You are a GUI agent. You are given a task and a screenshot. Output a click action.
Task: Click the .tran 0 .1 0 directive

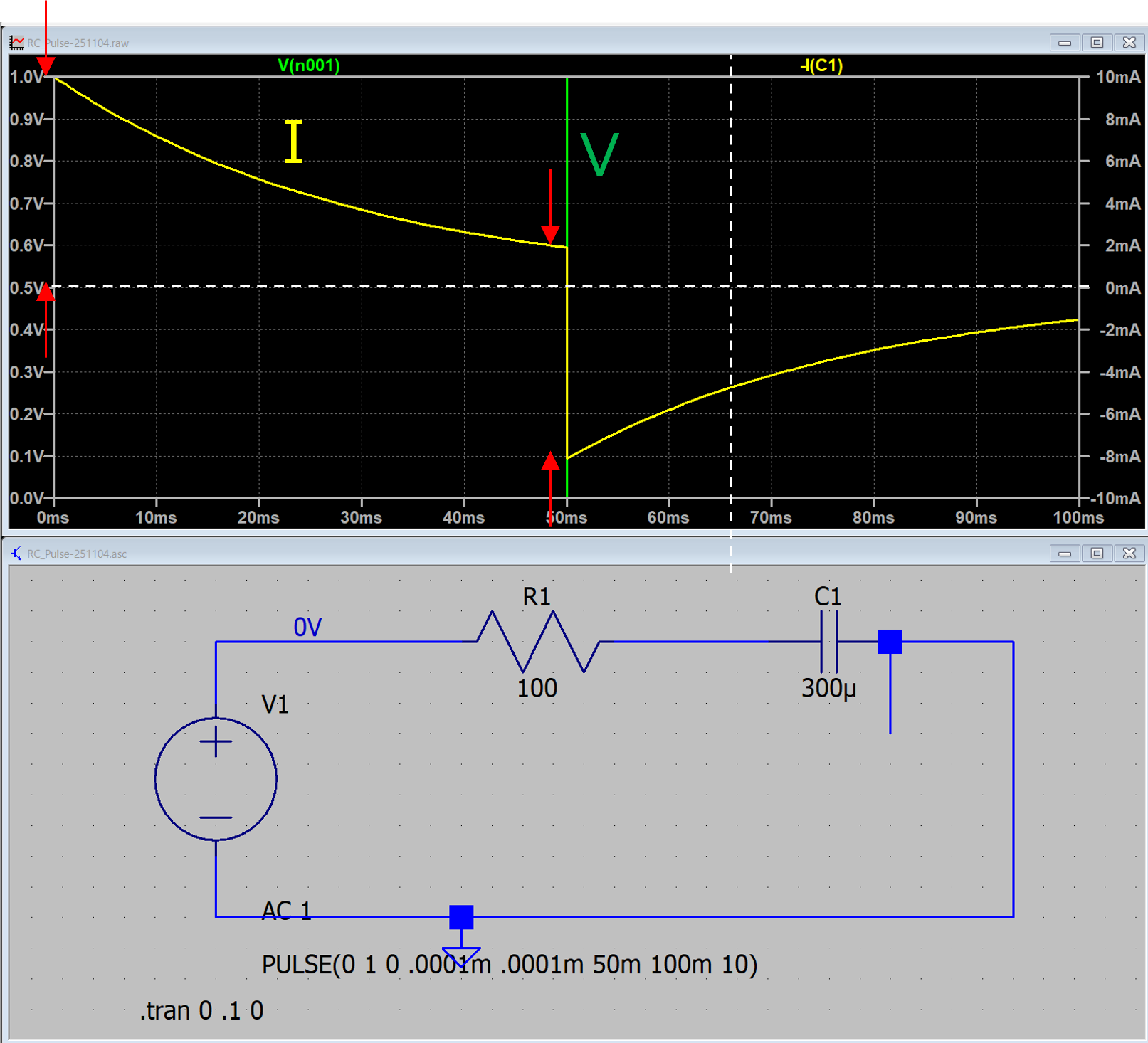(201, 1010)
